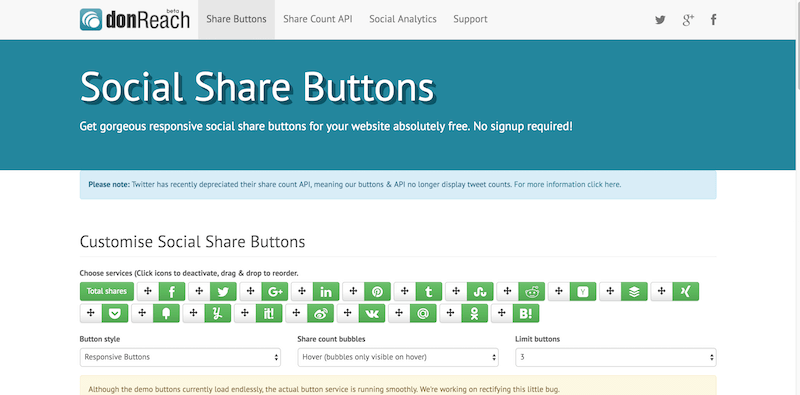
Task: Deactivate the green Facebook service icon
Action: [172, 291]
